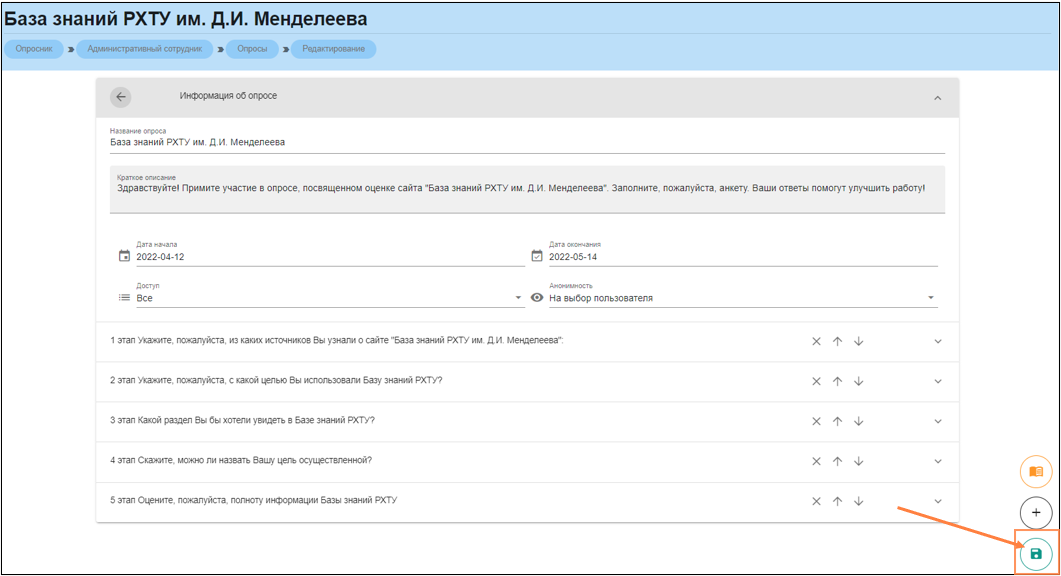Open the Доступ dropdown set to Все

pos(330,298)
